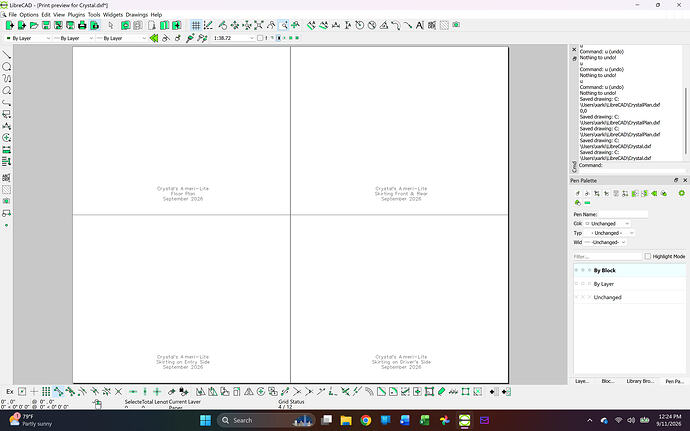Toggle Snap on Grid icon
This screenshot has height=431, width=690.
46,391
